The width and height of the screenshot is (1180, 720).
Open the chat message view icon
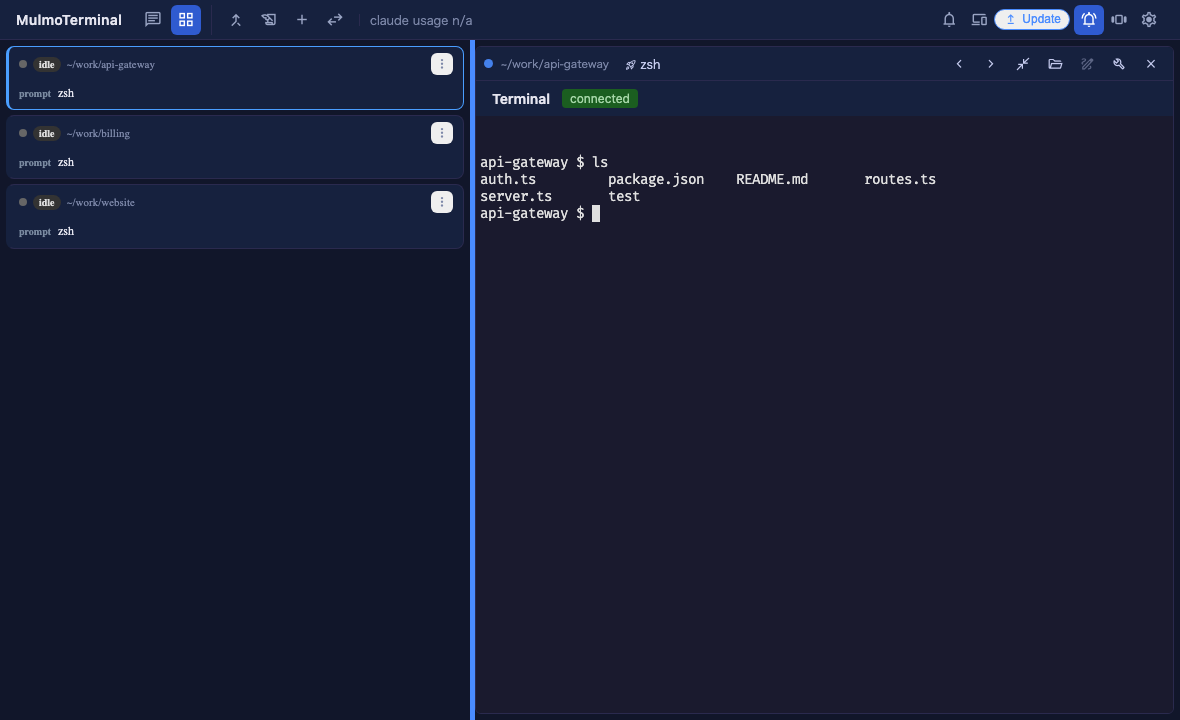tap(153, 20)
